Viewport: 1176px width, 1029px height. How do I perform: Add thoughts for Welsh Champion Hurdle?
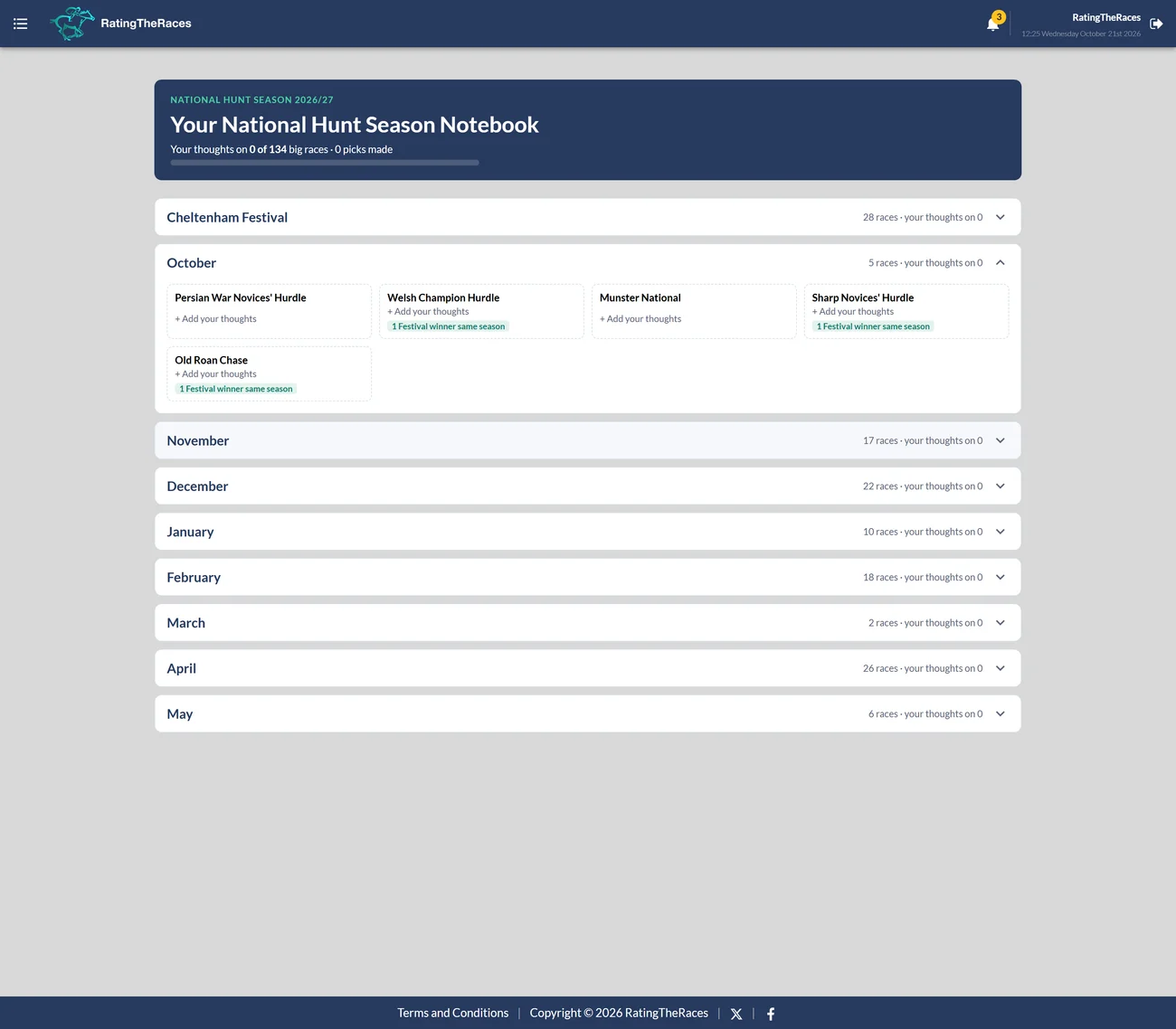[x=428, y=312]
